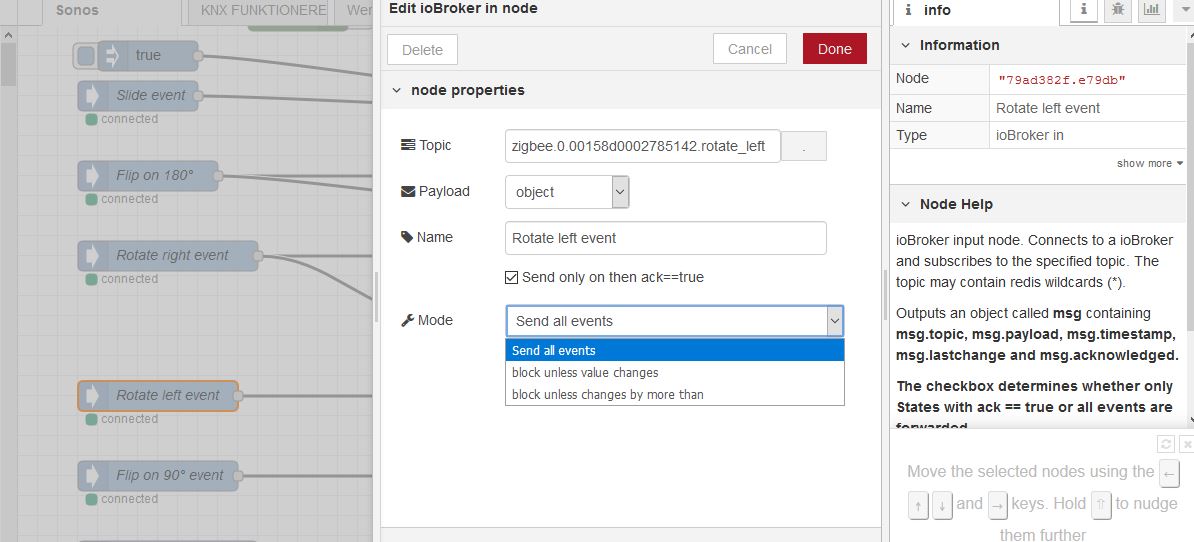The image size is (1194, 542).
Task: Click connected status under Rotate left event
Action: coord(122,419)
